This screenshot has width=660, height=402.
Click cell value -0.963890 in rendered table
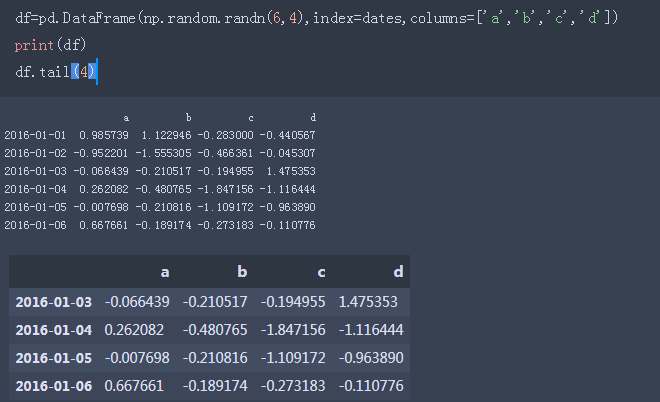pyautogui.click(x=371, y=358)
